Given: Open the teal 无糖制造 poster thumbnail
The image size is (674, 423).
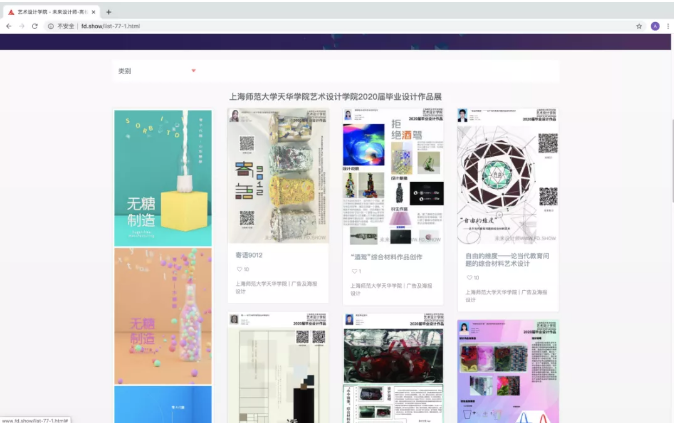Looking at the screenshot, I should 163,178.
